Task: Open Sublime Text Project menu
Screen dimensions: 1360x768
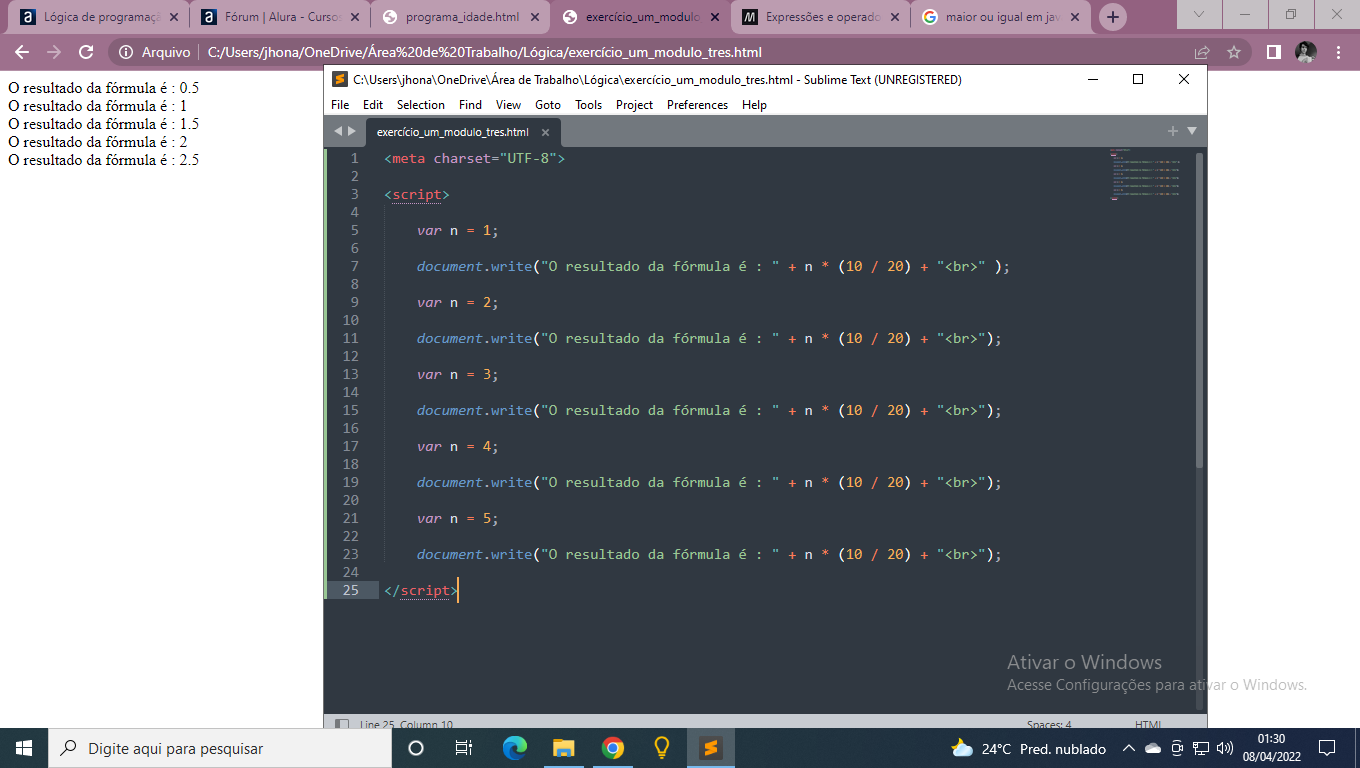Action: (634, 105)
